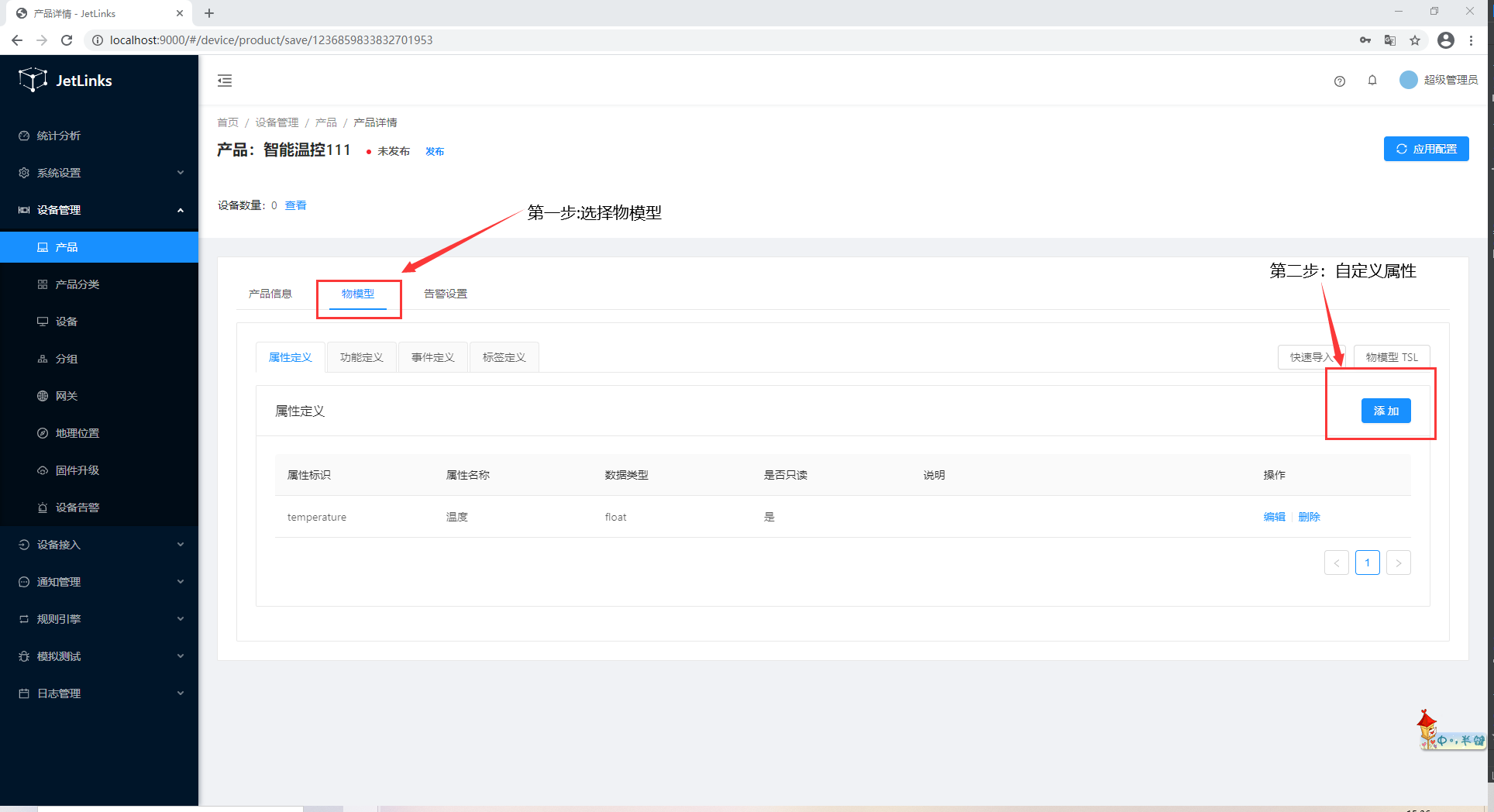Click the 产品分类 sidebar entry
This screenshot has width=1494, height=812.
coord(77,284)
